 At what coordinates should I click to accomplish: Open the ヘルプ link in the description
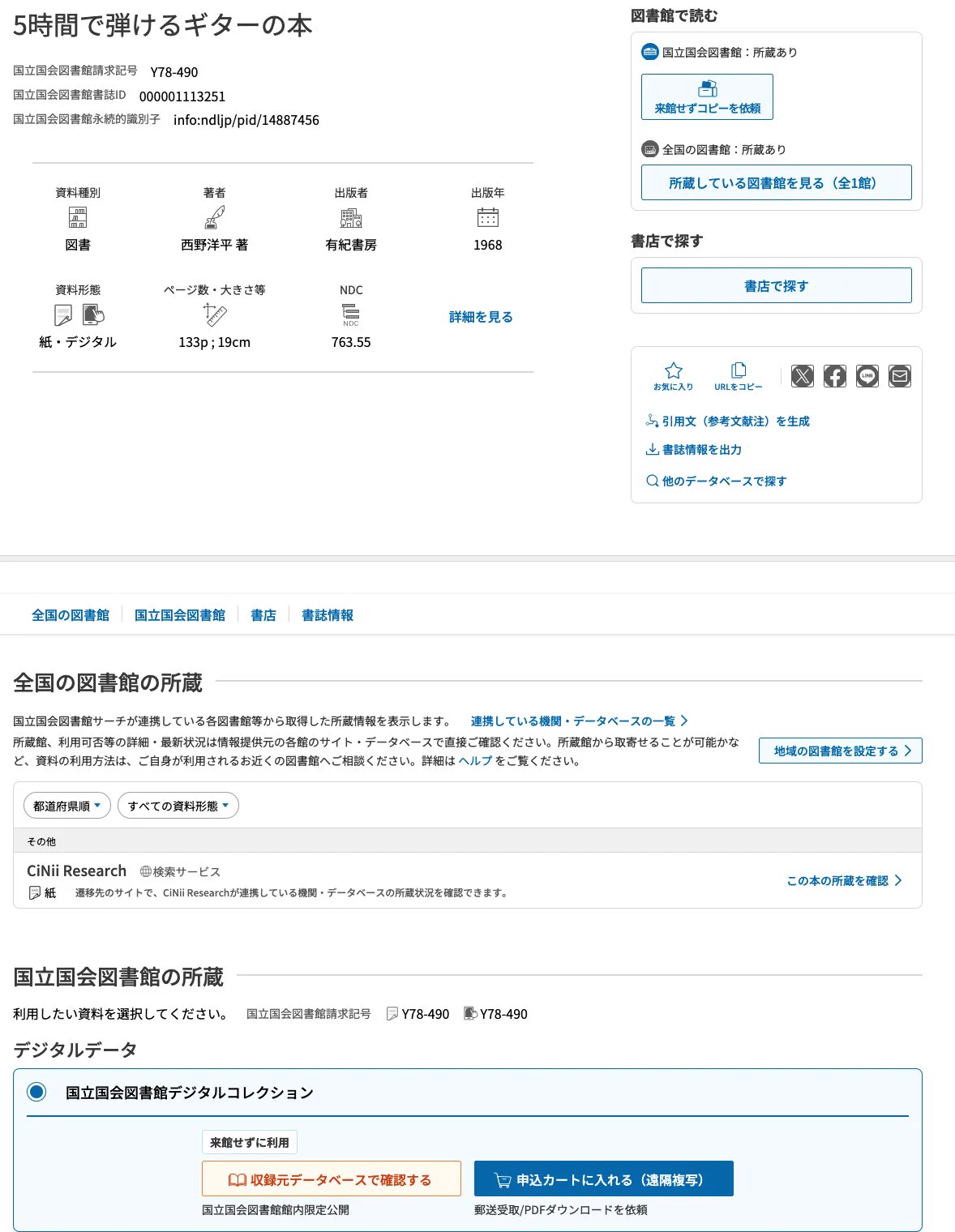475,760
